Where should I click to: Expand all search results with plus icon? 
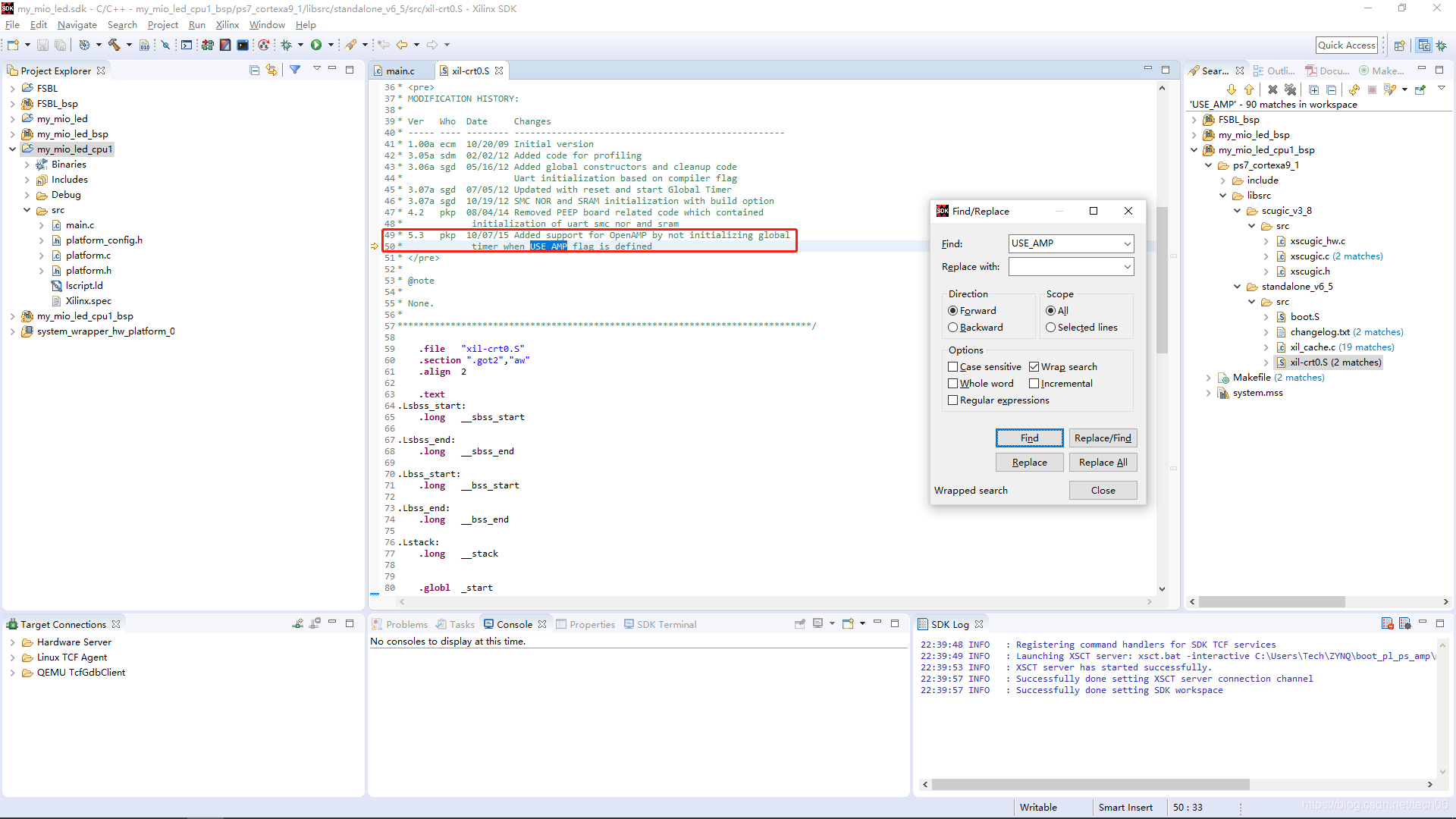[1313, 89]
